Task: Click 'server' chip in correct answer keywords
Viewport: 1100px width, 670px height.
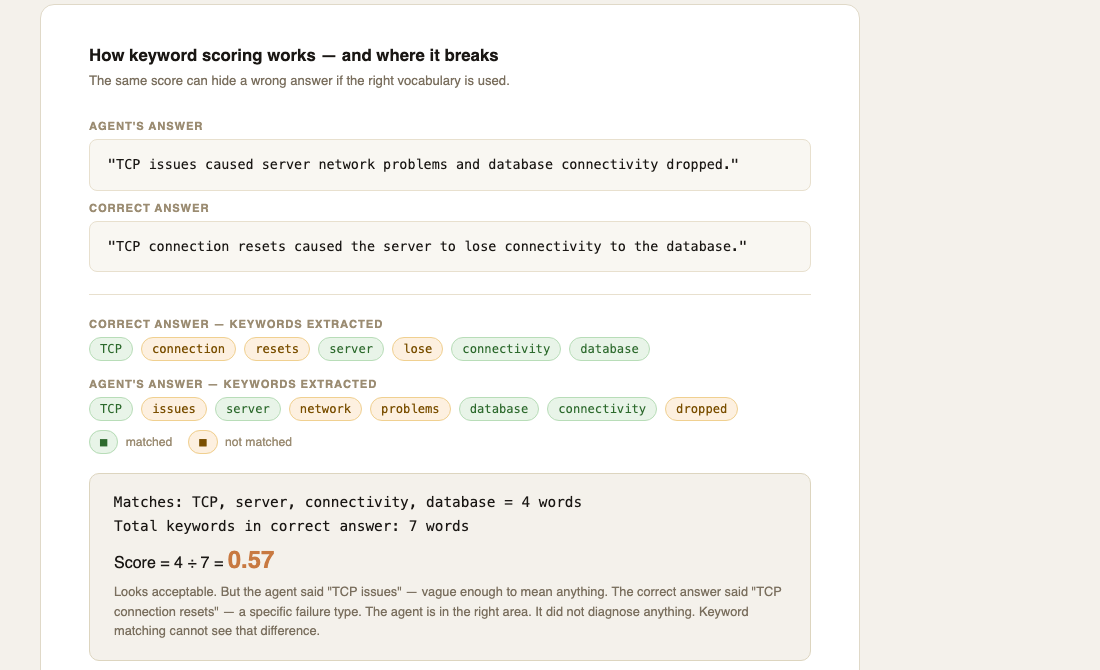Action: (351, 349)
